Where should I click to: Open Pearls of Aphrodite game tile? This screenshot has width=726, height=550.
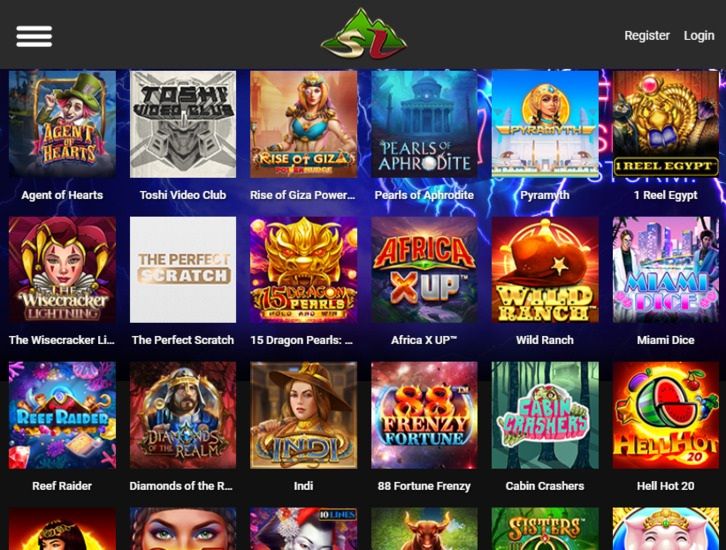[x=424, y=124]
